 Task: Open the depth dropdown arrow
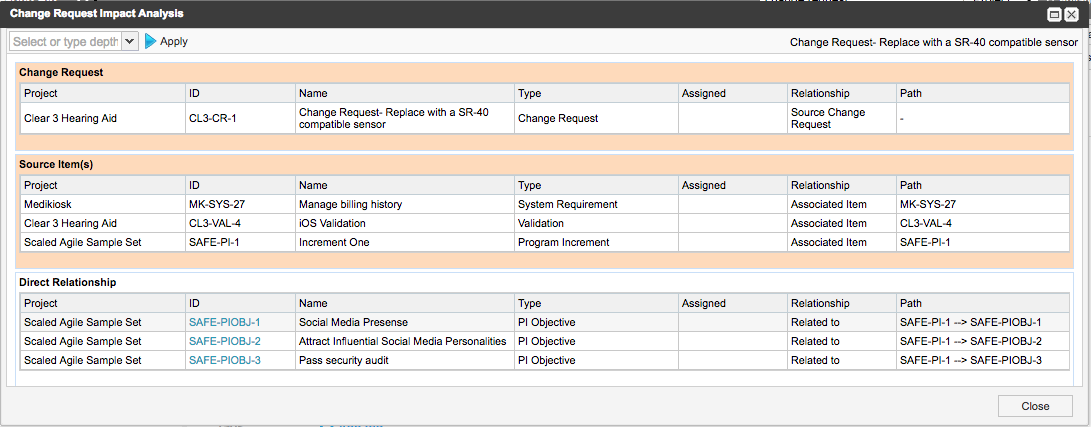(129, 41)
